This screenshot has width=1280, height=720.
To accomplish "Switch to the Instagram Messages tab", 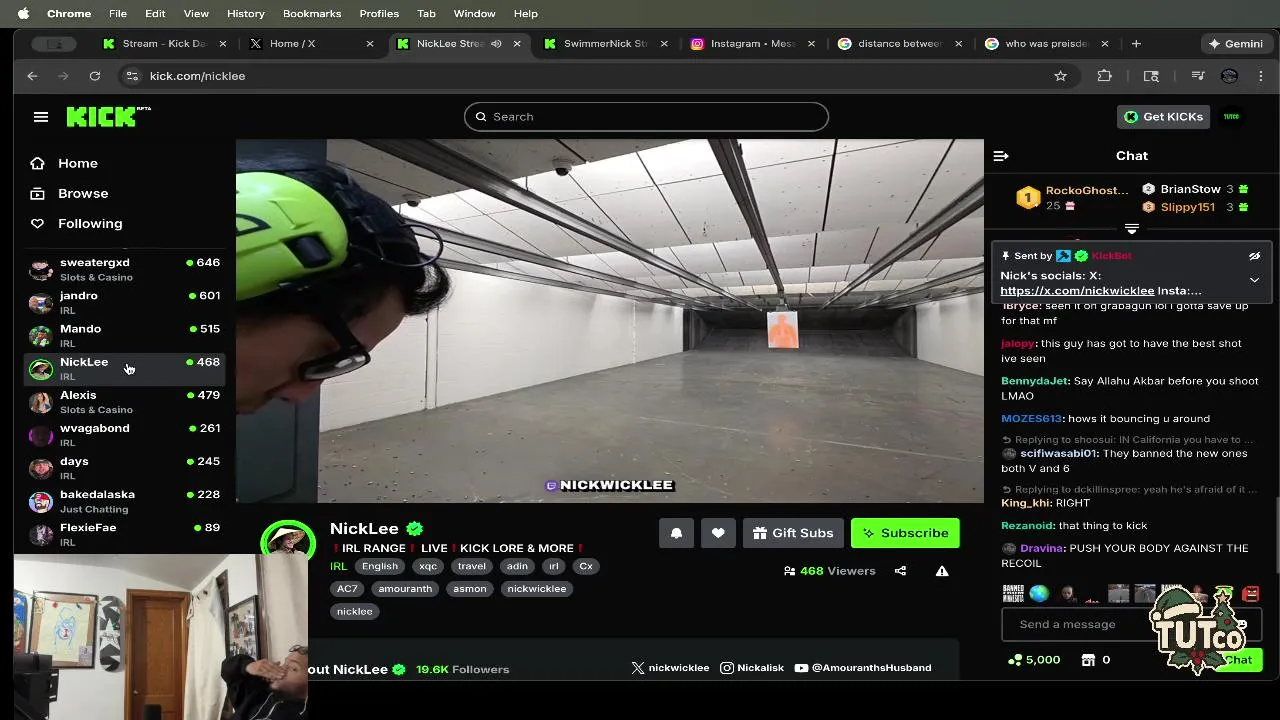I will 753,44.
